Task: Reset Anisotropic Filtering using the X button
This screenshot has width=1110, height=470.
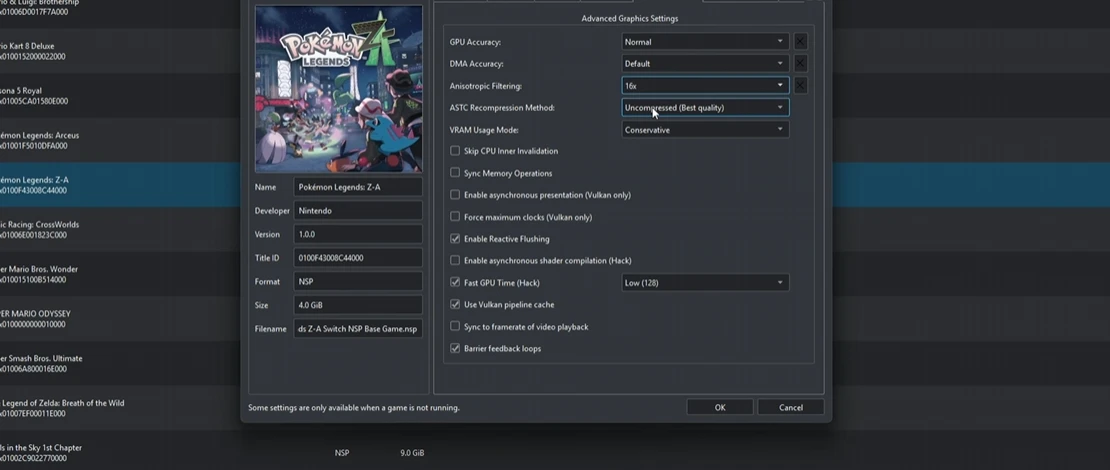Action: pyautogui.click(x=800, y=86)
